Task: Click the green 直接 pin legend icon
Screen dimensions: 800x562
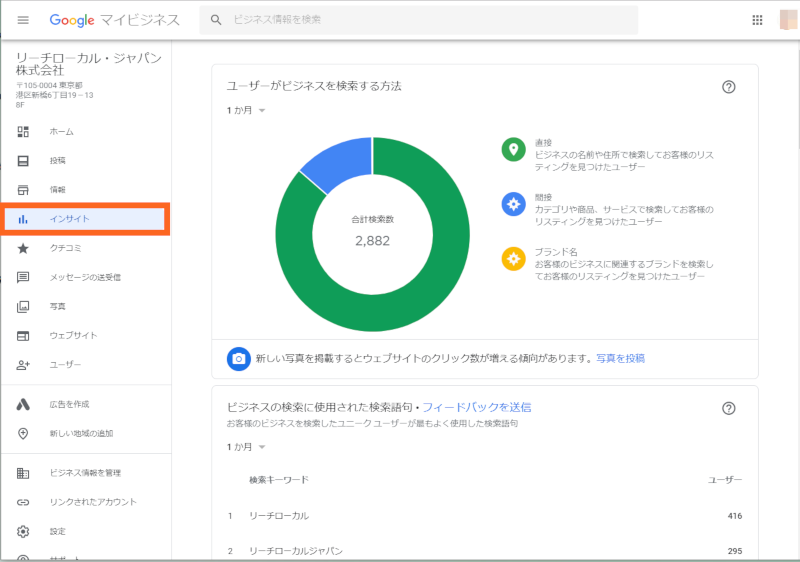Action: click(x=513, y=150)
